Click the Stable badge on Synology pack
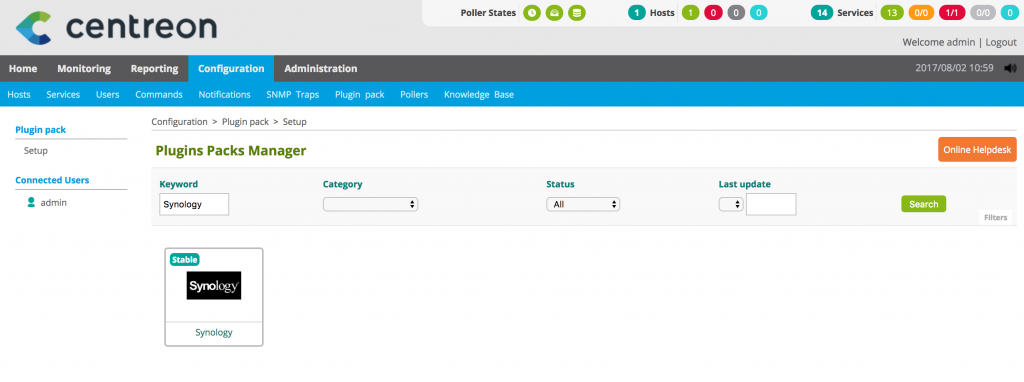 [184, 259]
